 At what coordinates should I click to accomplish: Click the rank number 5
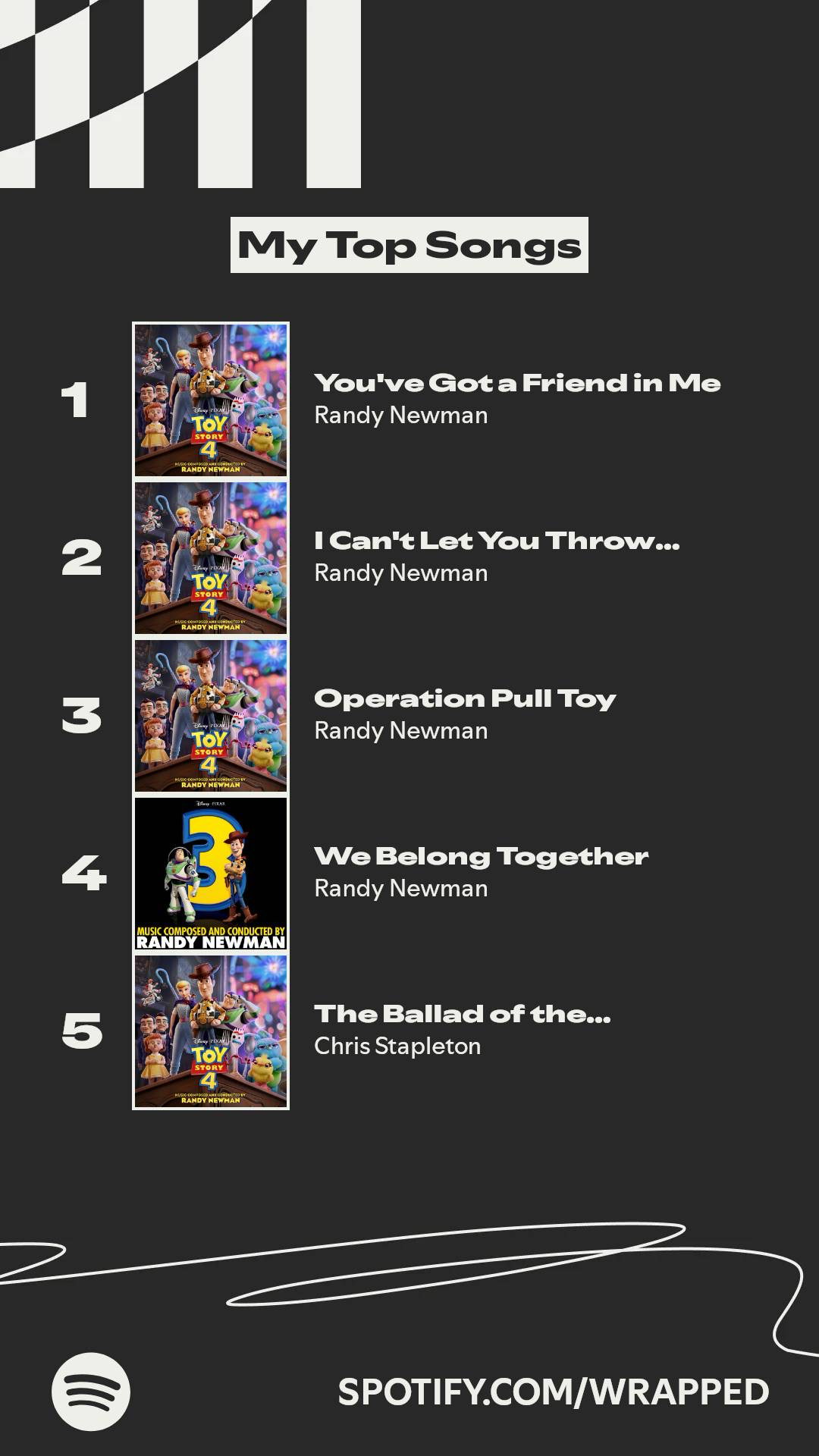tap(82, 1031)
